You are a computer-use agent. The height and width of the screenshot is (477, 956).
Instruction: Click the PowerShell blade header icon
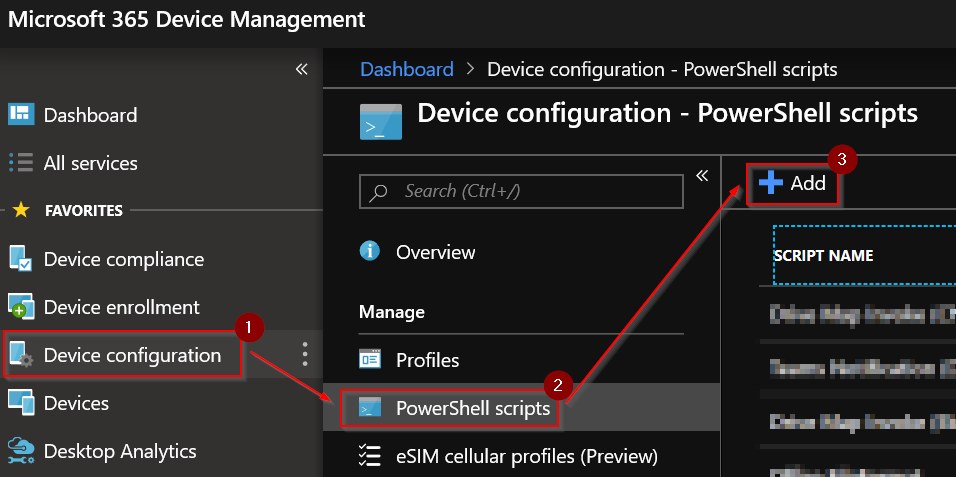tap(381, 122)
